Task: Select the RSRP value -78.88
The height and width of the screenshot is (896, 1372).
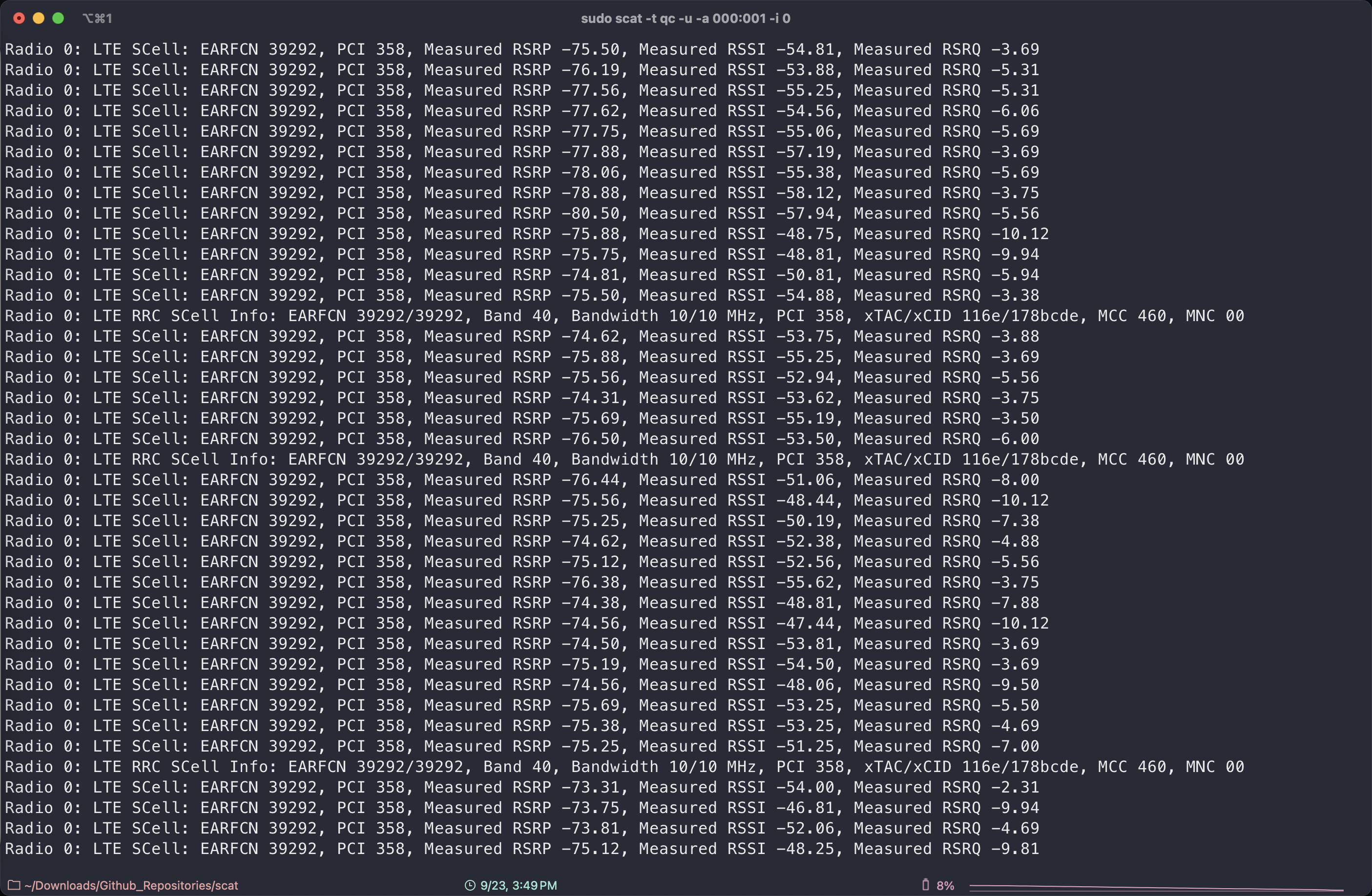Action: (590, 193)
